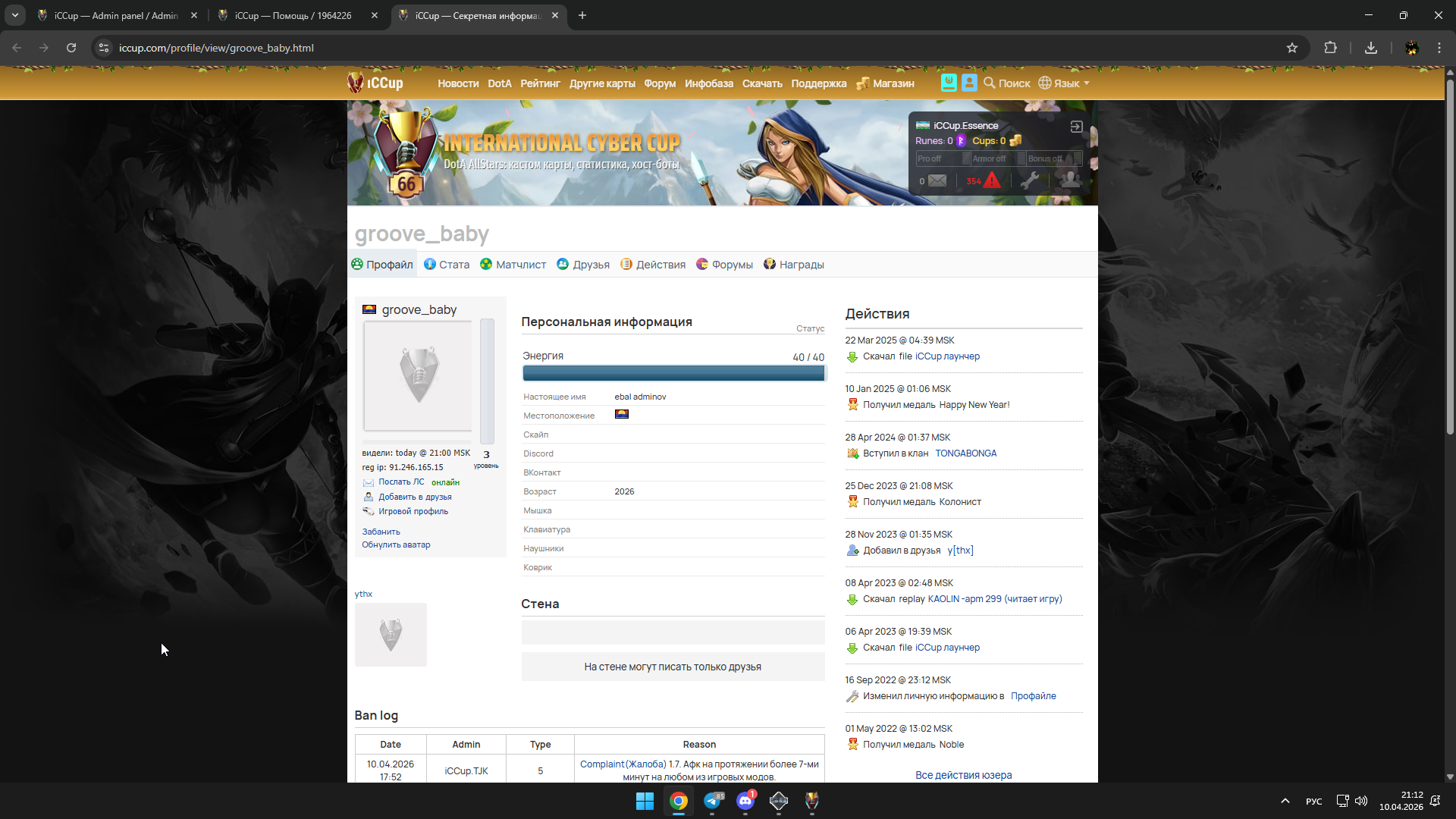Click the teal trophy icon in navbar

tap(948, 83)
